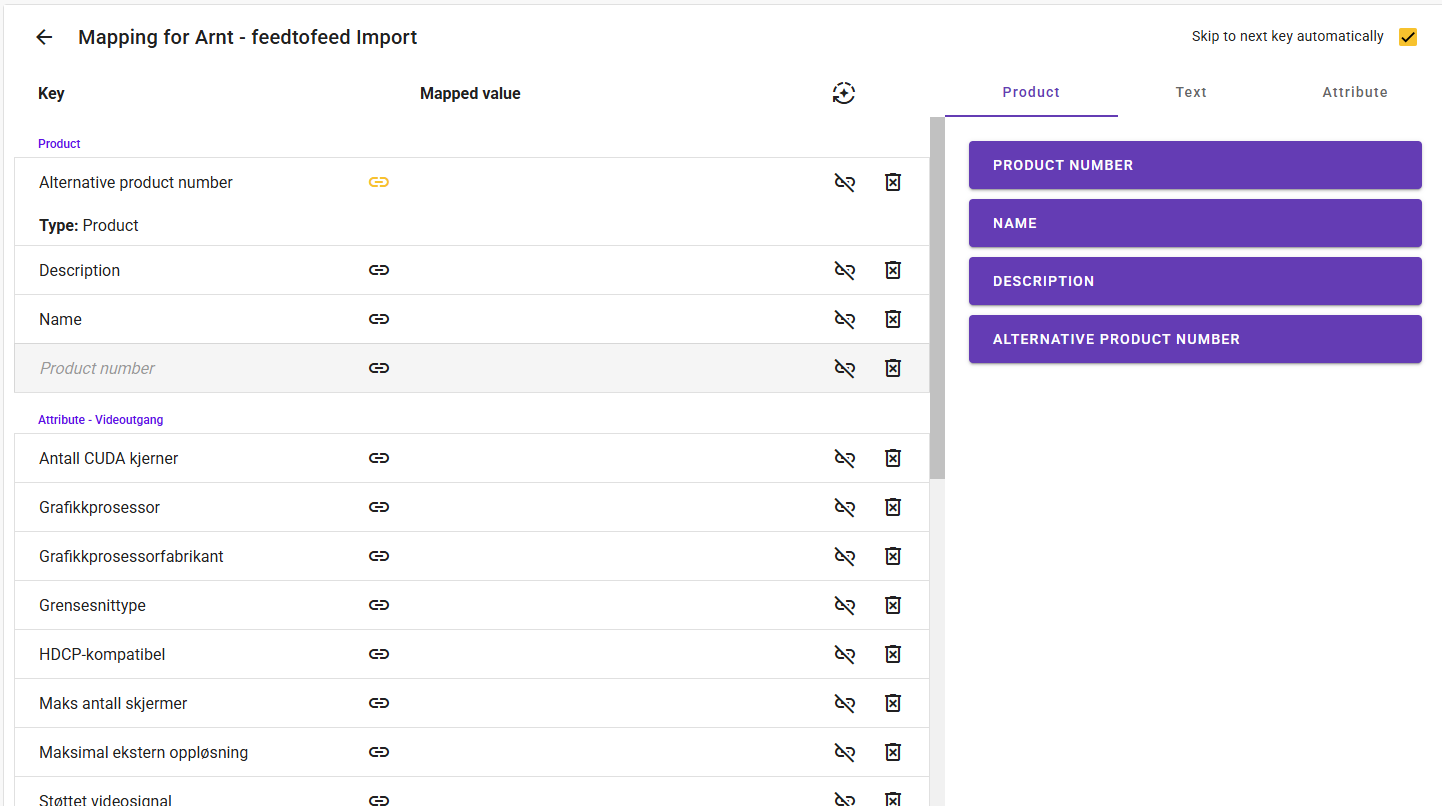The height and width of the screenshot is (806, 1442).
Task: Delete the Name key row
Action: 893,319
